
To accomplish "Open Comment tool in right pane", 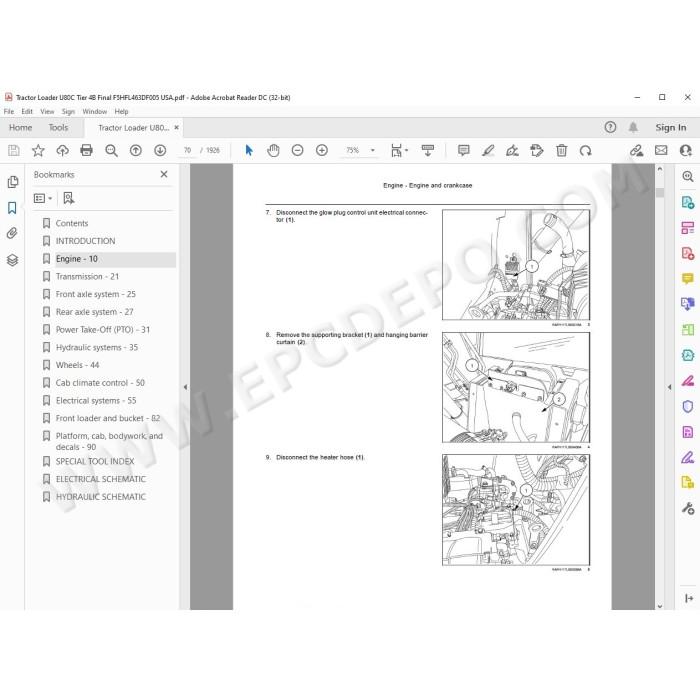I will click(x=688, y=279).
